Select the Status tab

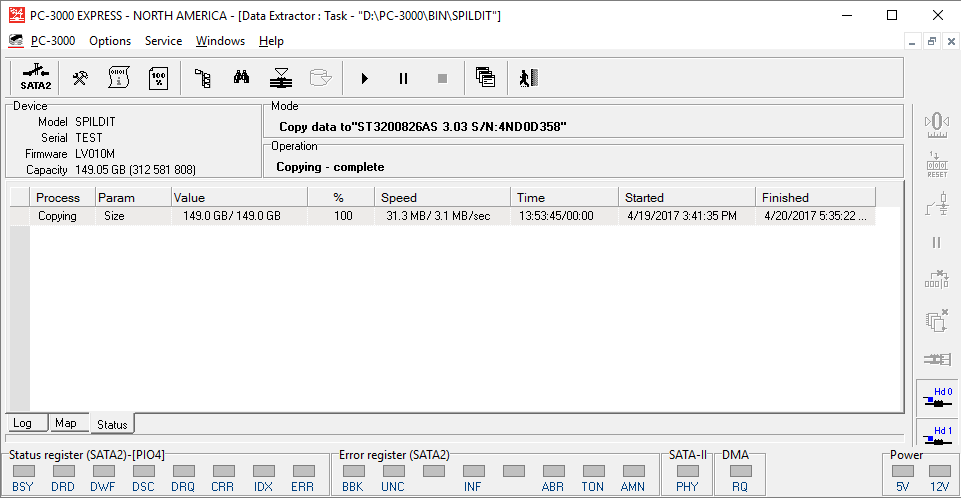click(112, 424)
